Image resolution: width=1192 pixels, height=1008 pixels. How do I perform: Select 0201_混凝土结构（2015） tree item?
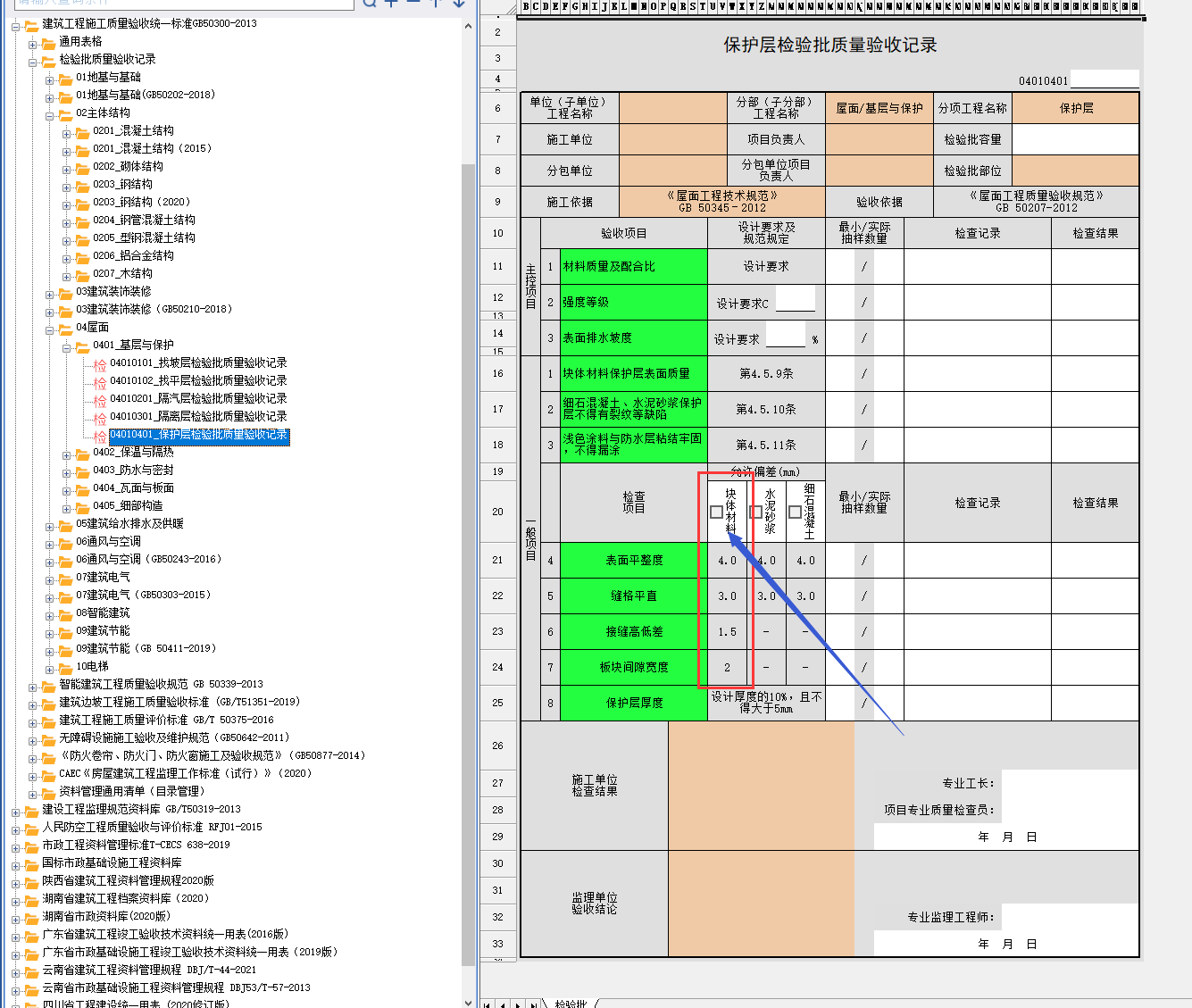click(x=152, y=149)
